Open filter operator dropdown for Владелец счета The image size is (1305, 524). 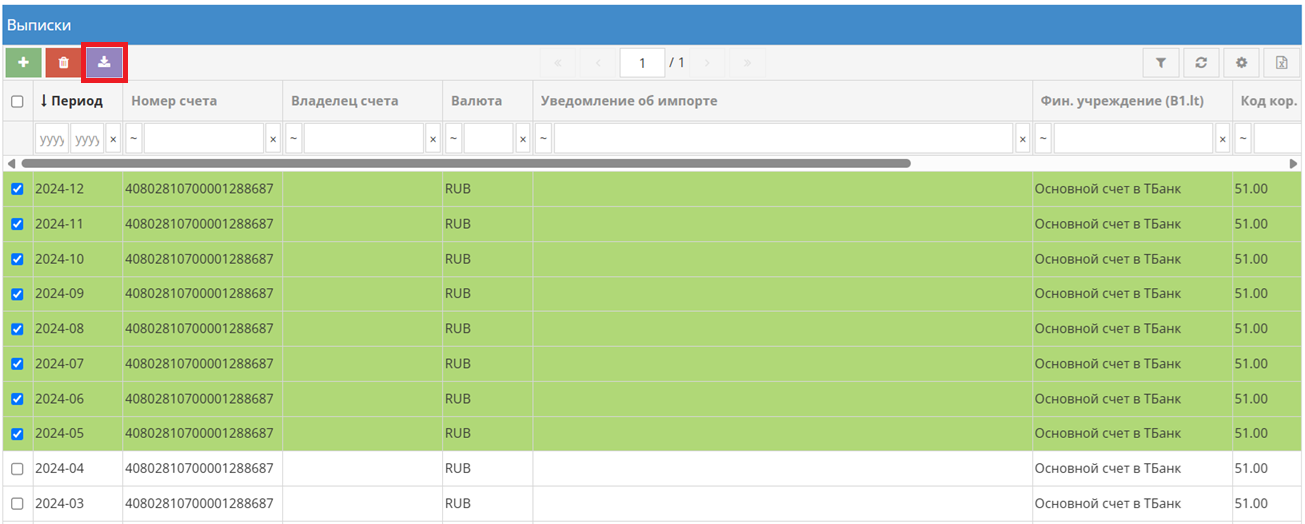(293, 139)
